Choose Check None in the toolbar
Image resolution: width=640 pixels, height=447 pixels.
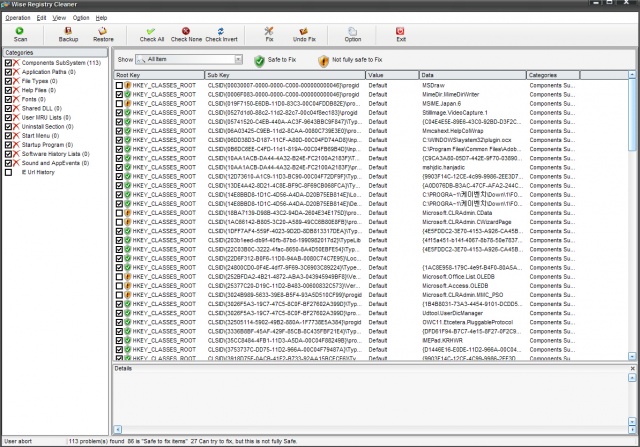(x=186, y=34)
